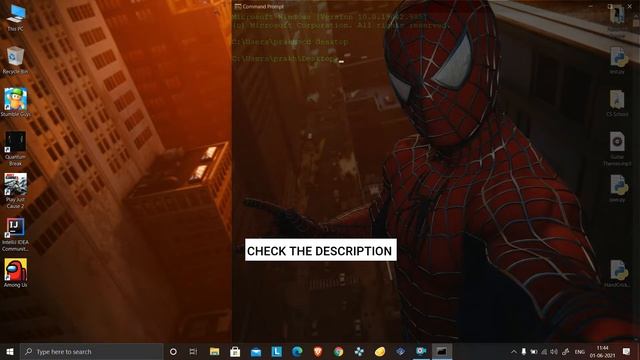Click the Command Prompt input line cursor
Image resolution: width=640 pixels, height=360 pixels.
[341, 62]
